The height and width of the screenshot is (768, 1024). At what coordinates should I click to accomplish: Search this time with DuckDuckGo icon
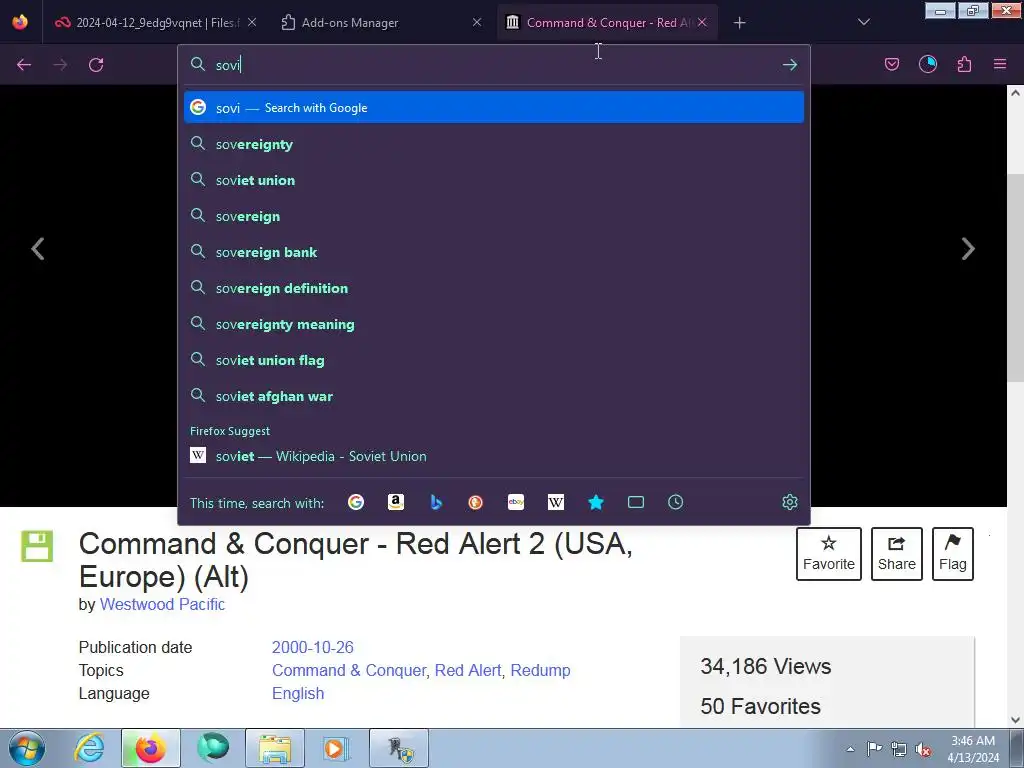coord(475,502)
